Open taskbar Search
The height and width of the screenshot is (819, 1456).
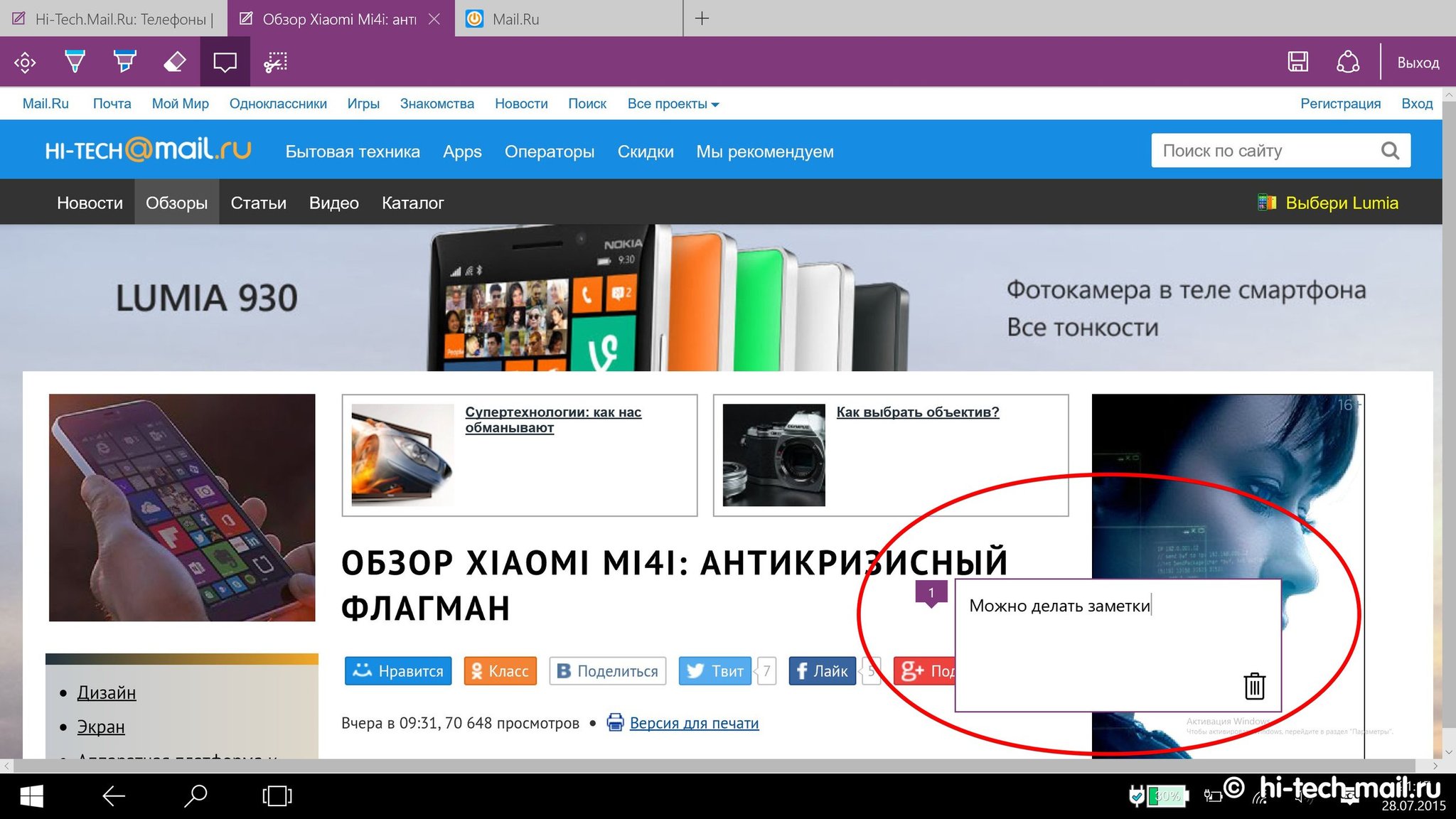tap(196, 796)
